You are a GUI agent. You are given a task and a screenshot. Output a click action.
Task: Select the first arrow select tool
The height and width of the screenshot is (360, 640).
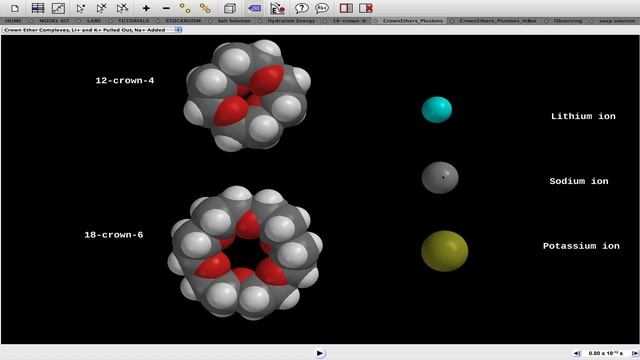[x=81, y=8]
